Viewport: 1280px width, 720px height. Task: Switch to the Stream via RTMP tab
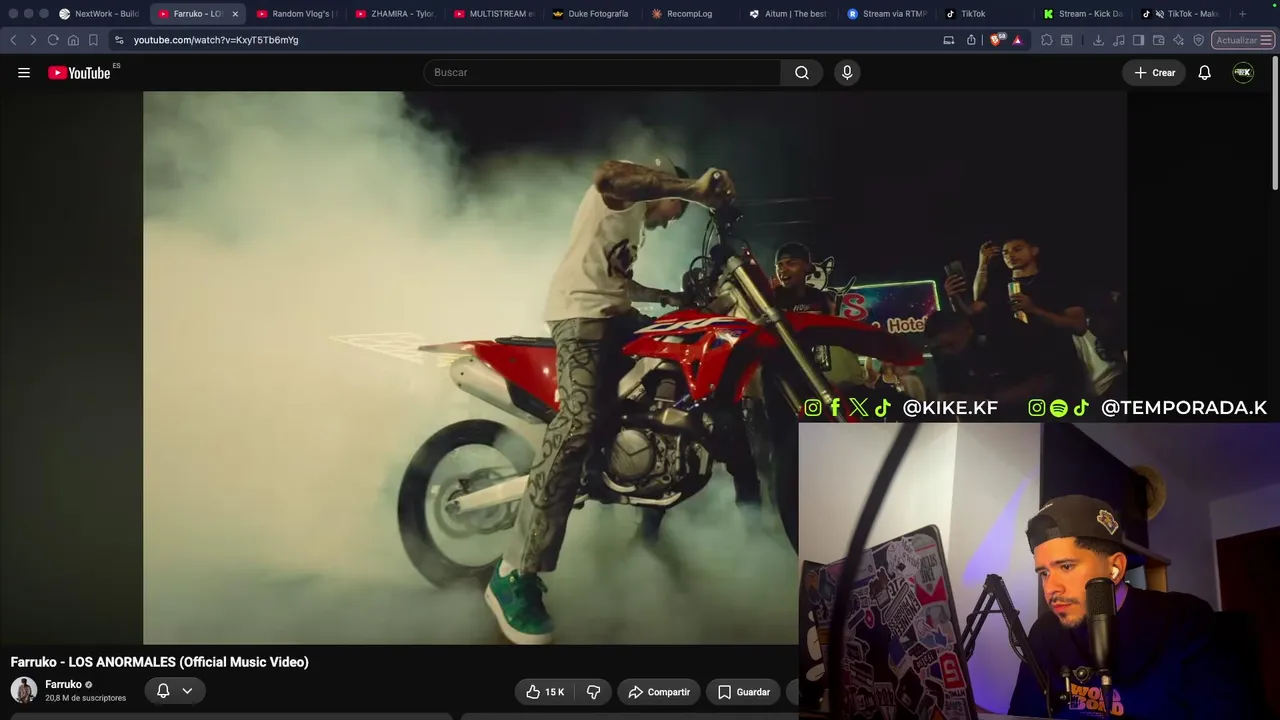(x=888, y=14)
